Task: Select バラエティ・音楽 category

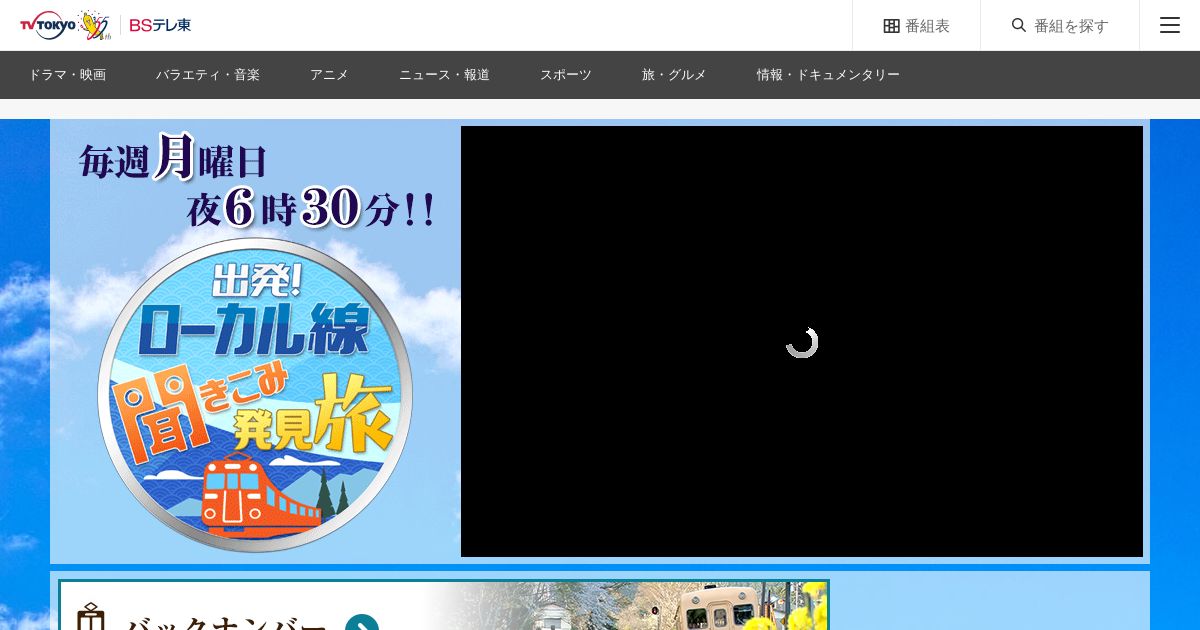Action: point(208,75)
